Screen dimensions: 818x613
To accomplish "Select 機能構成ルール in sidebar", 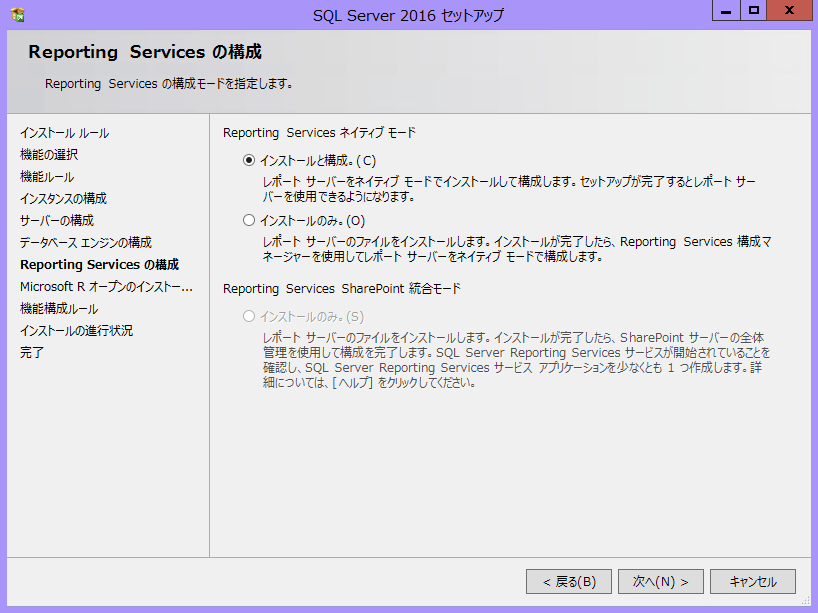I will pos(59,309).
